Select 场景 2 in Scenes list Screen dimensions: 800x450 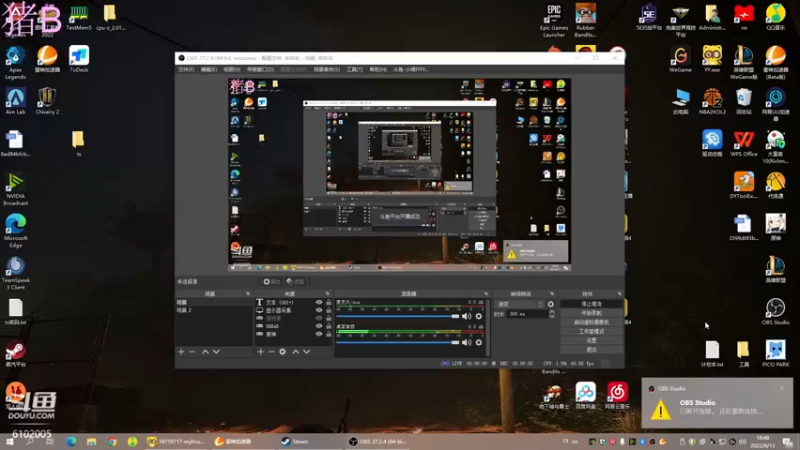(214, 310)
